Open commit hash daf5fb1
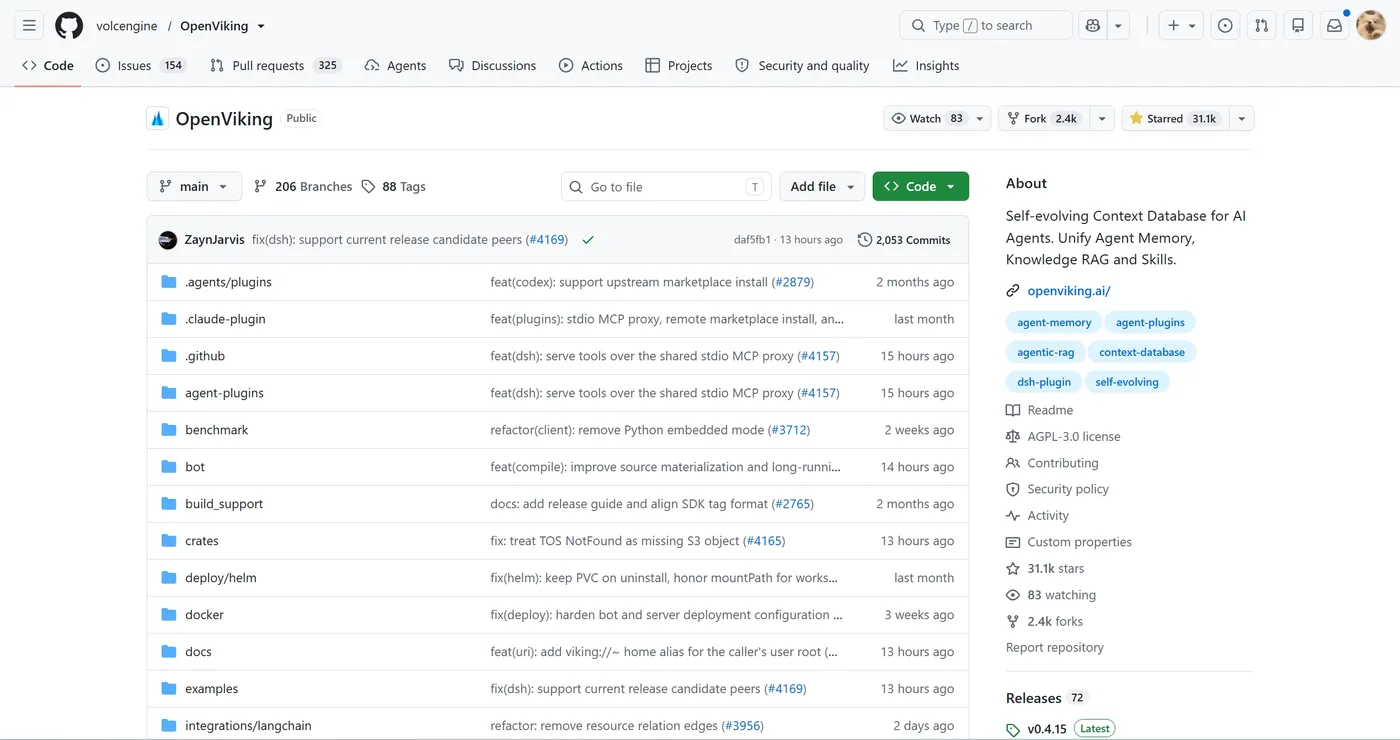1400x740 pixels. [x=753, y=240]
